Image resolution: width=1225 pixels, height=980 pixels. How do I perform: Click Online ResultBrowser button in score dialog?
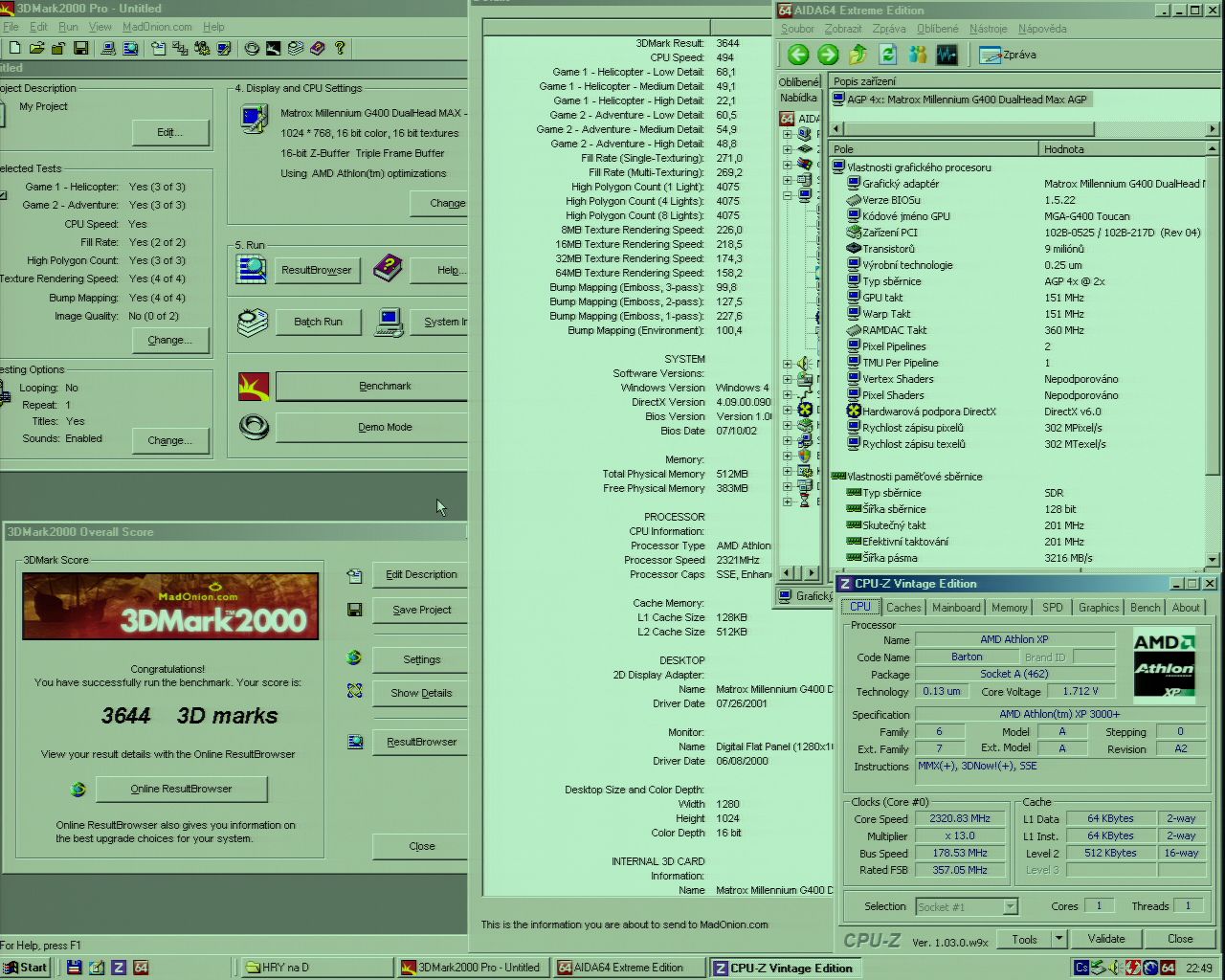click(x=181, y=789)
